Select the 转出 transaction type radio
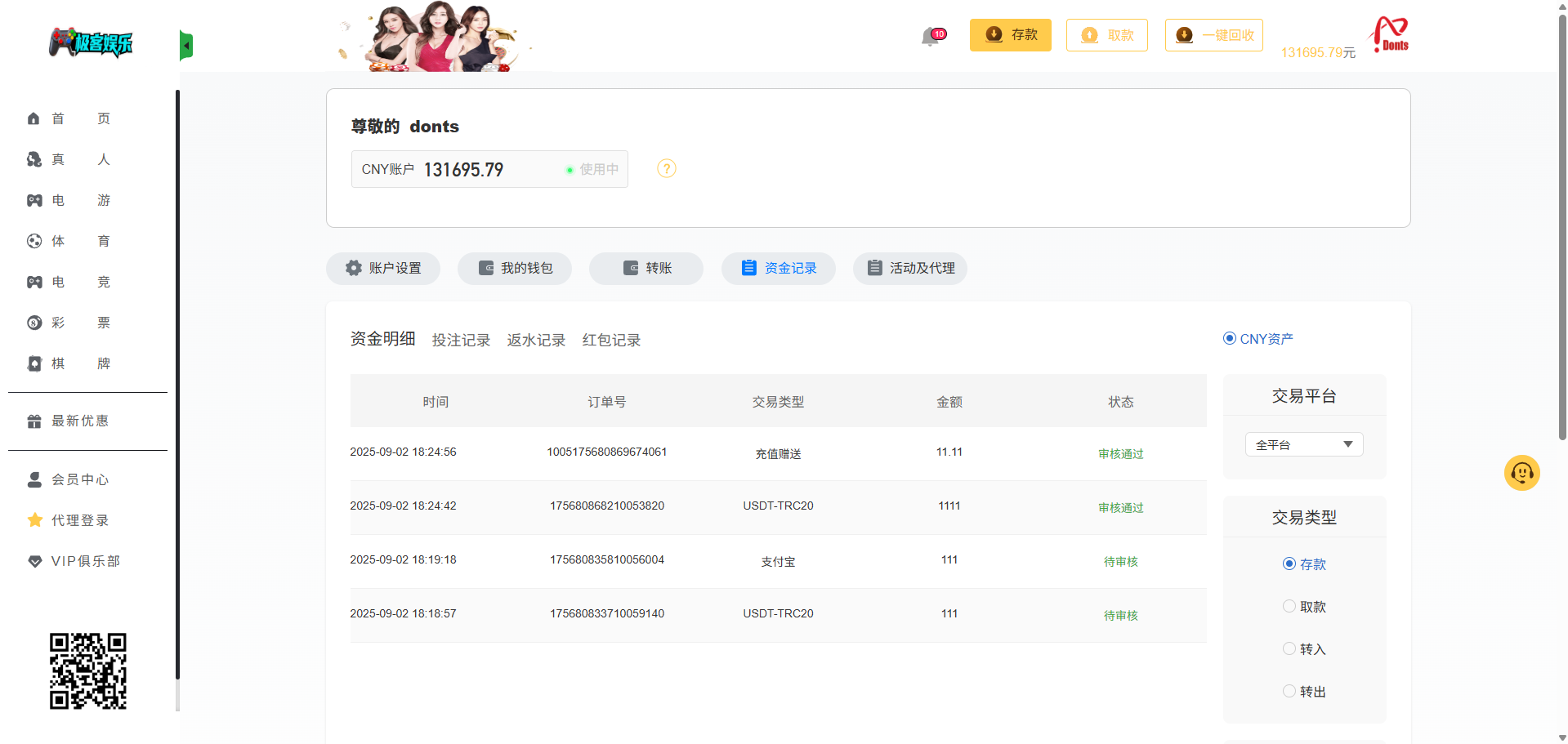 click(1289, 692)
